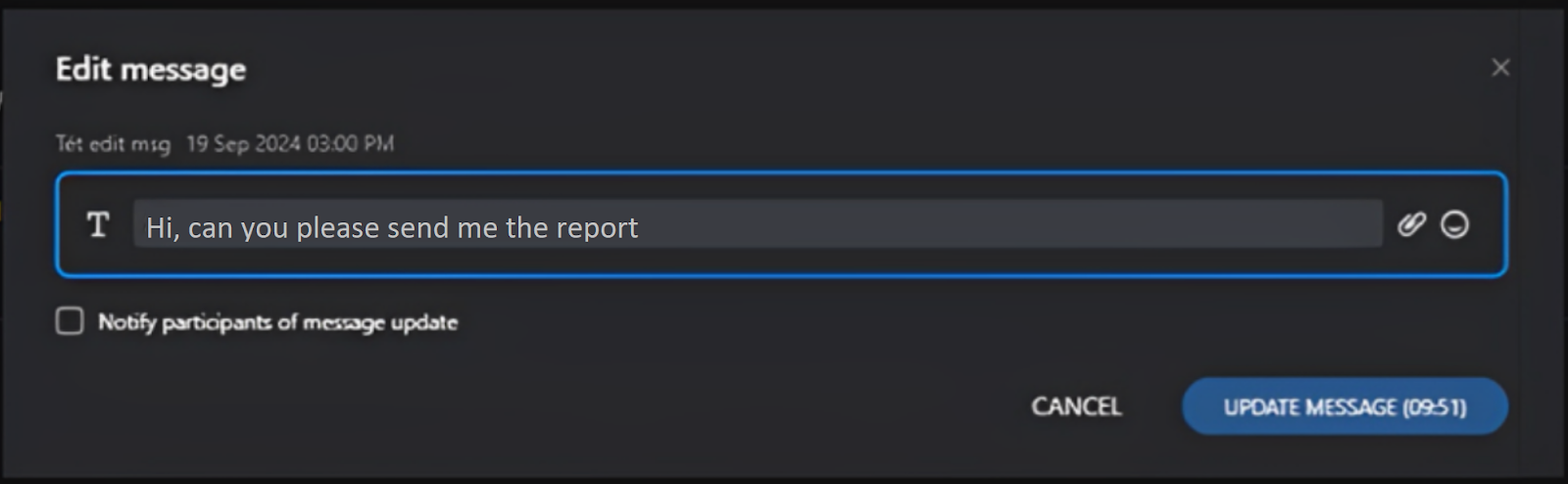Click the 'Edit message' dialog title
Screen dimensions: 1568x484
coord(151,70)
